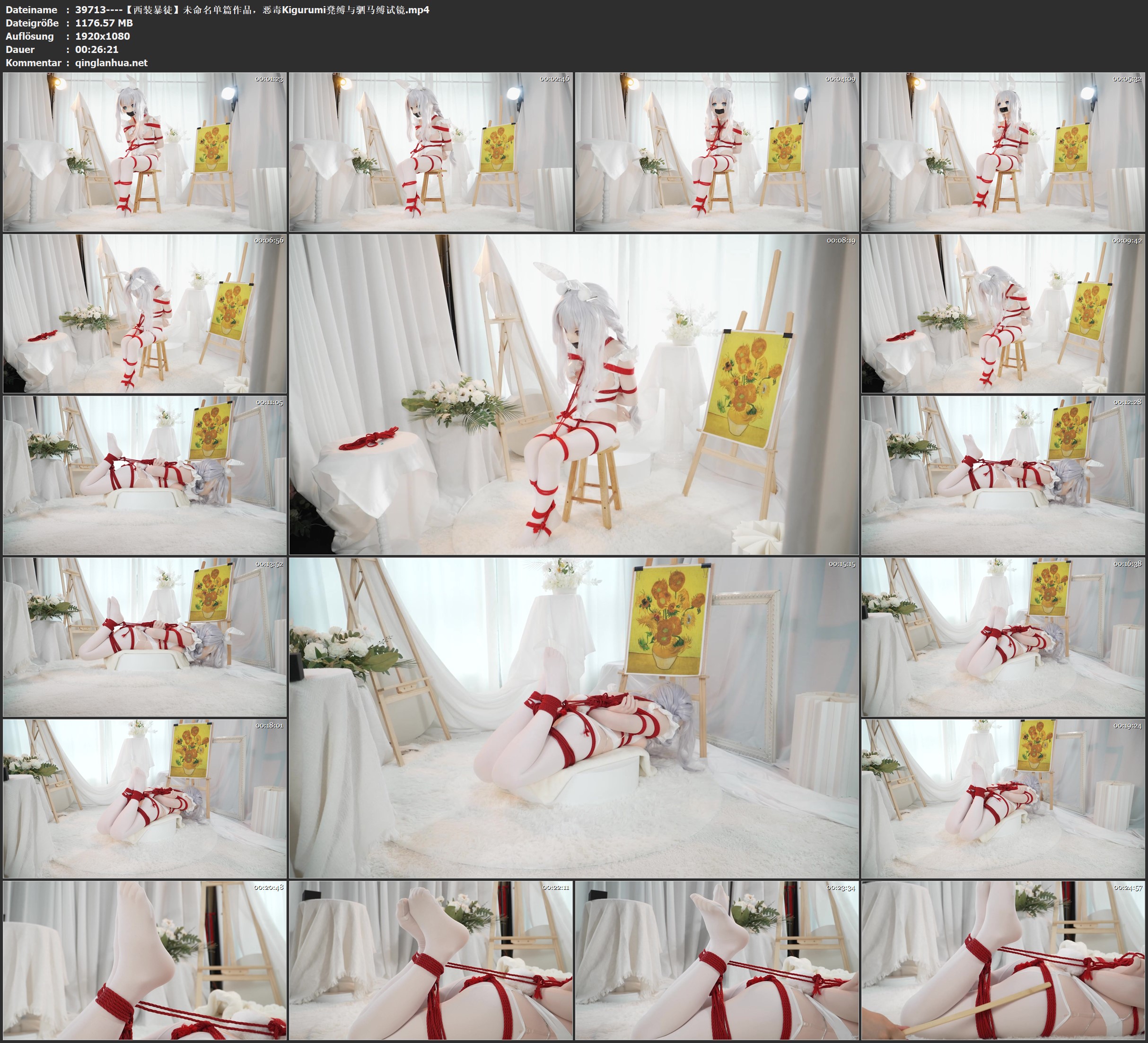
Task: Click the 1920x1080 Auflösung value
Action: coord(103,36)
